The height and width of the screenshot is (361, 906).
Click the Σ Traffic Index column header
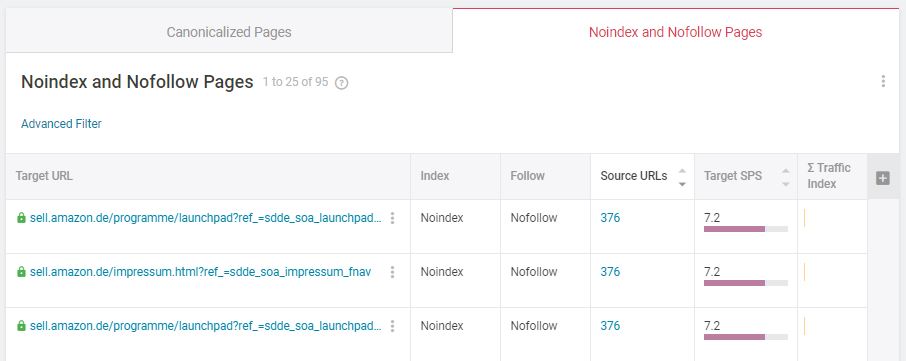point(829,176)
